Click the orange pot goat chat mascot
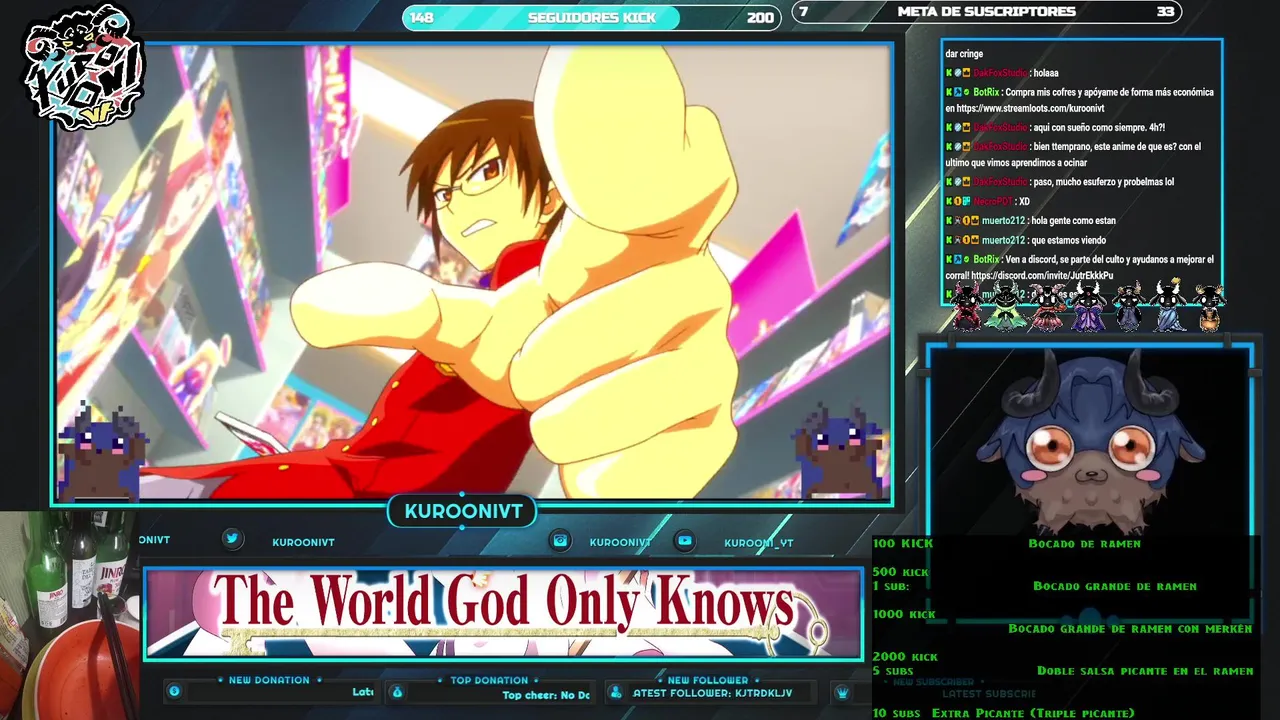 pyautogui.click(x=1210, y=306)
